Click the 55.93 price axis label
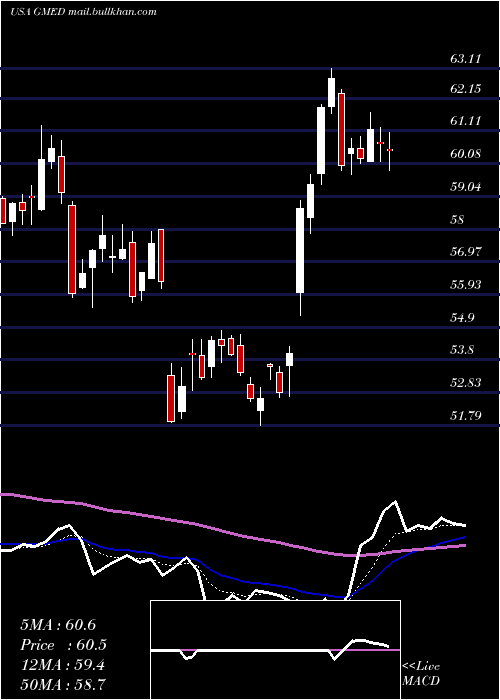Image resolution: width=500 pixels, height=700 pixels. pos(465,285)
